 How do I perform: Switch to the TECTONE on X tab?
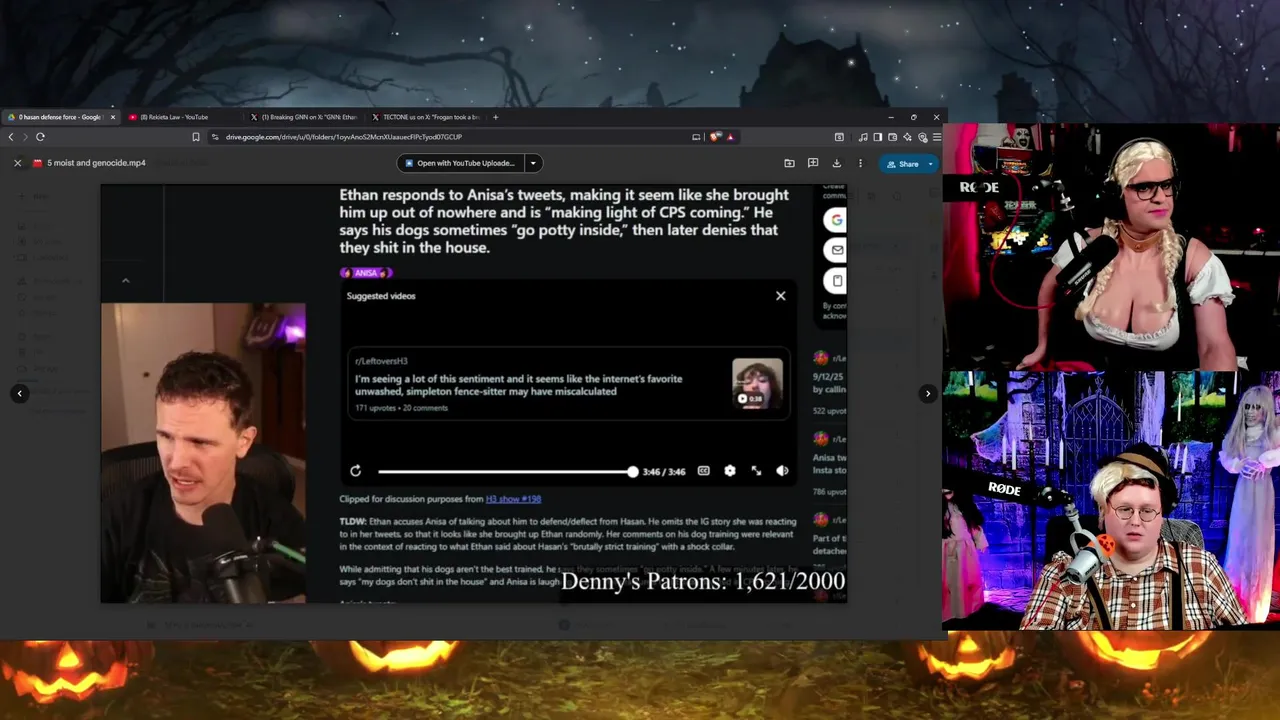click(425, 117)
